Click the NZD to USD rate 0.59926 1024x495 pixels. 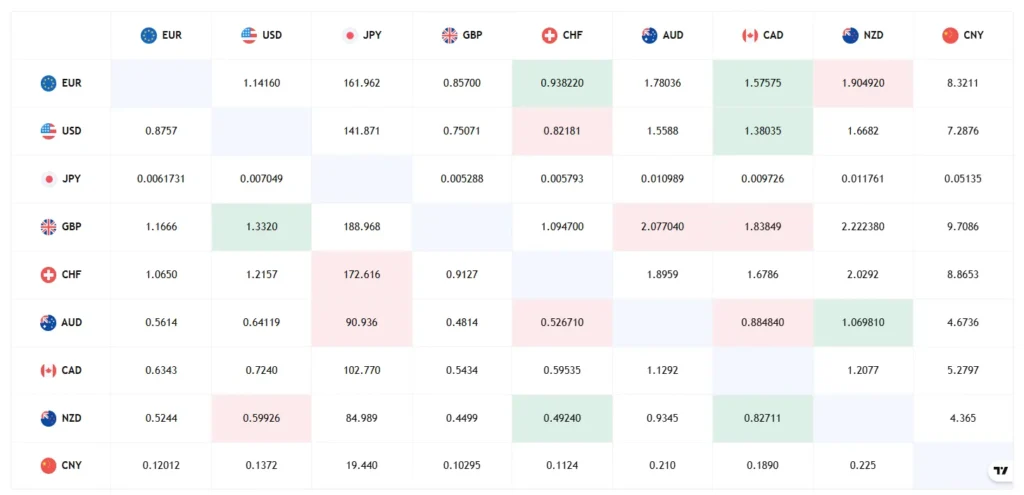tap(261, 418)
